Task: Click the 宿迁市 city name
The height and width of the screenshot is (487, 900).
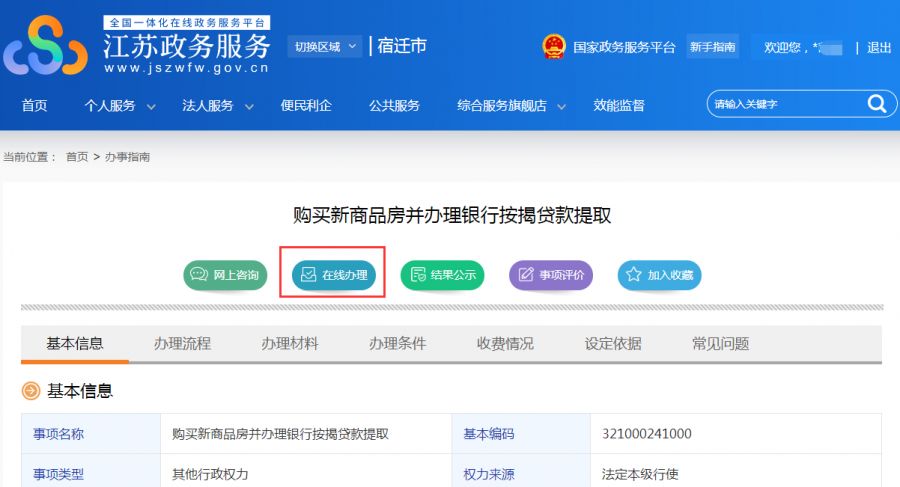Action: pyautogui.click(x=402, y=46)
